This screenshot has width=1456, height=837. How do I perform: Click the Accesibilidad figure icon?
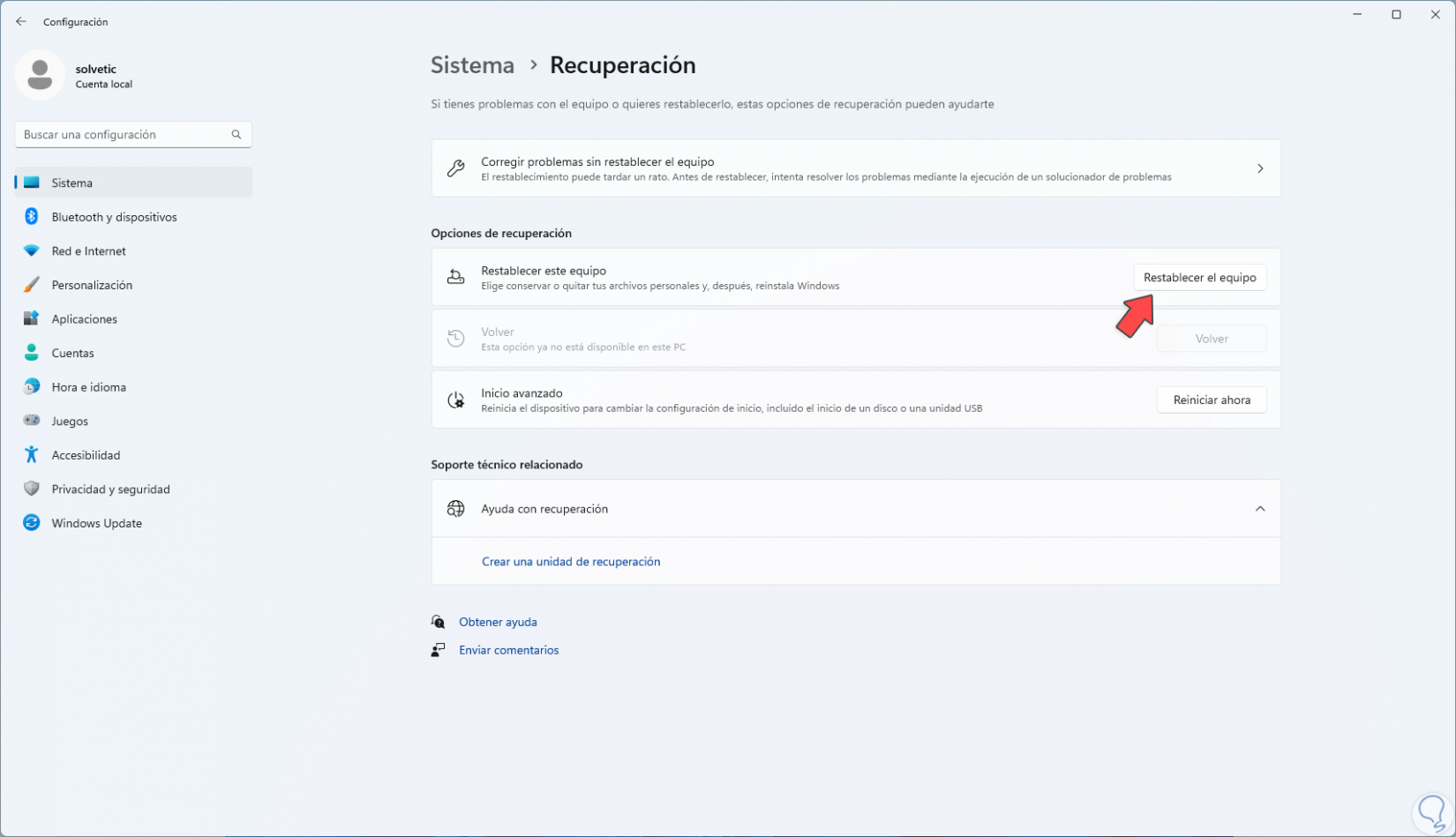pyautogui.click(x=32, y=455)
